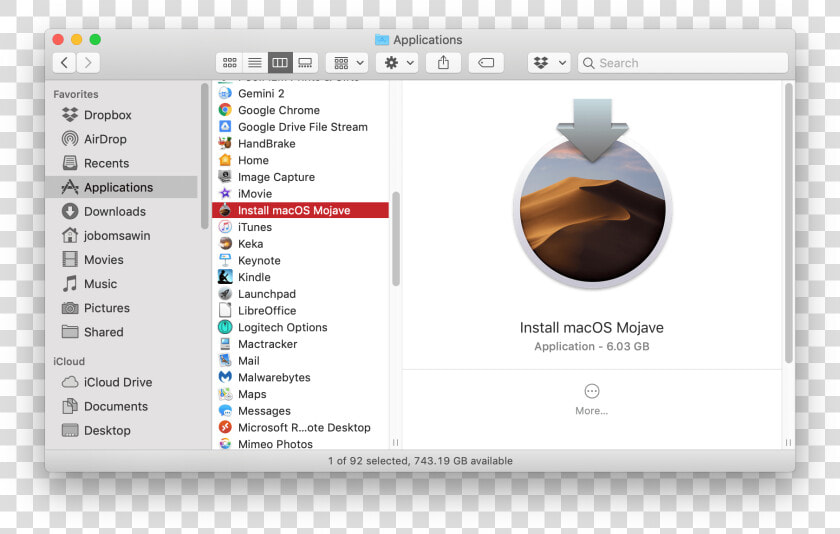Click the Favorites sidebar heading
The height and width of the screenshot is (534, 840).
(76, 94)
